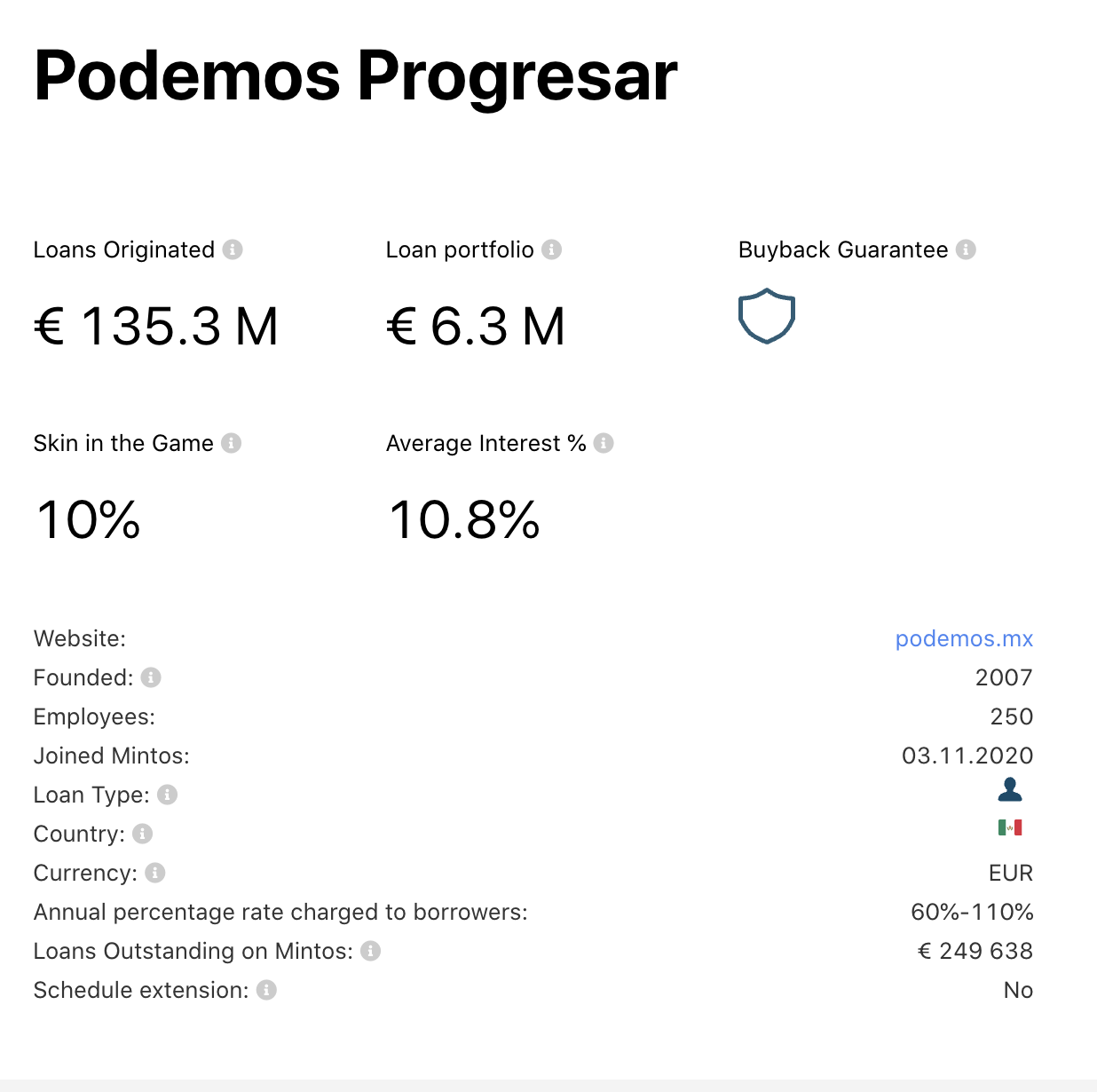Click info icon next to Founded
Viewport: 1097px width, 1092px height.
pyautogui.click(x=151, y=677)
